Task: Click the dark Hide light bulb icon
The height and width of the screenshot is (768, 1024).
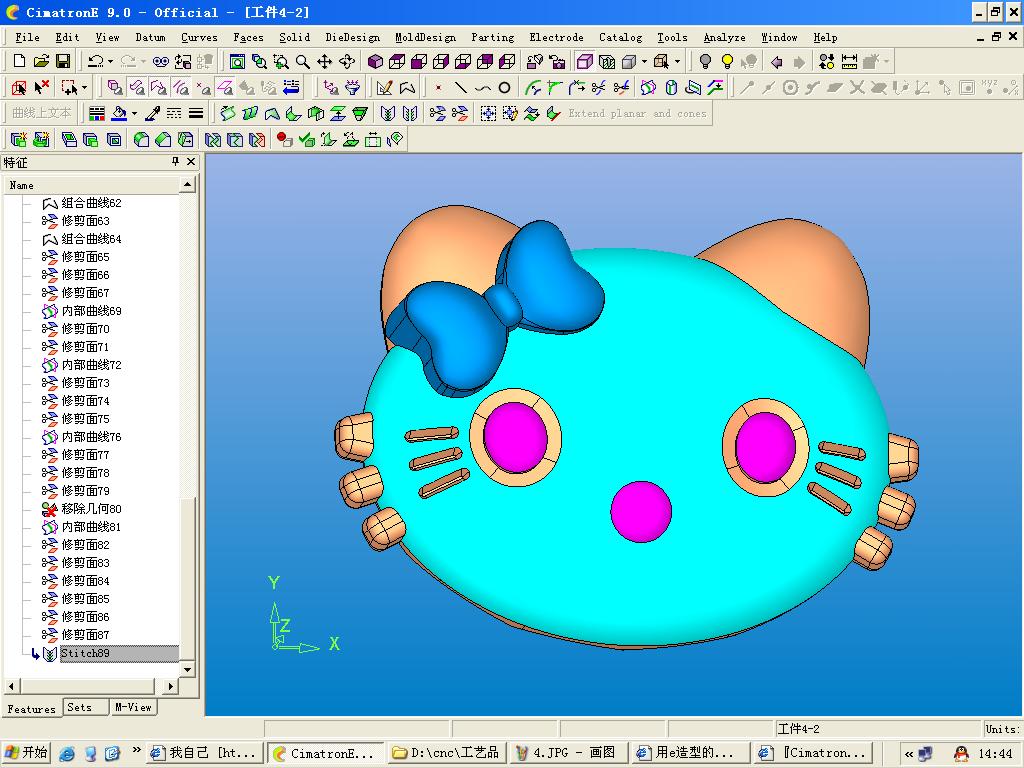Action: point(705,61)
